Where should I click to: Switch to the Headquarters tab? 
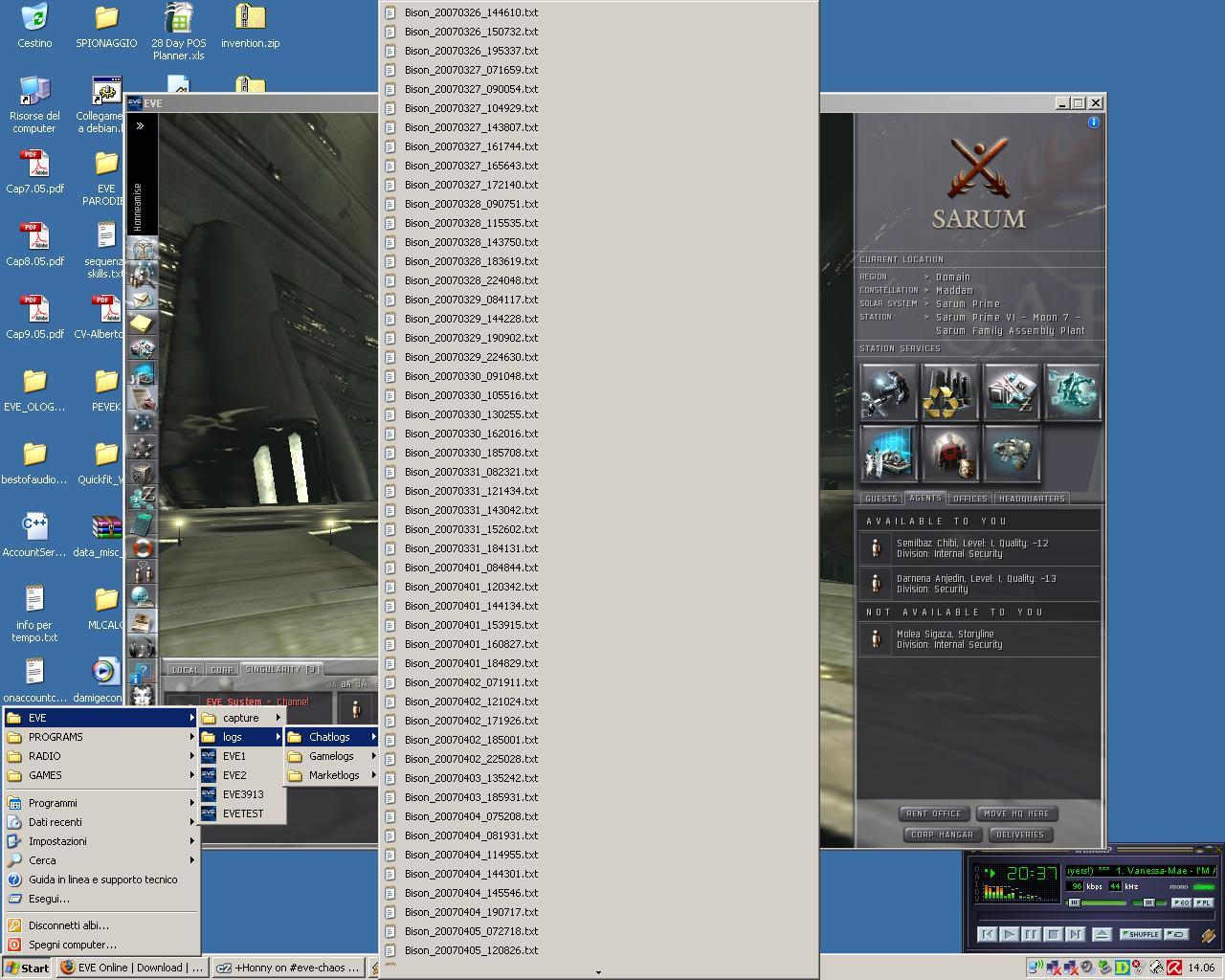click(x=1032, y=499)
